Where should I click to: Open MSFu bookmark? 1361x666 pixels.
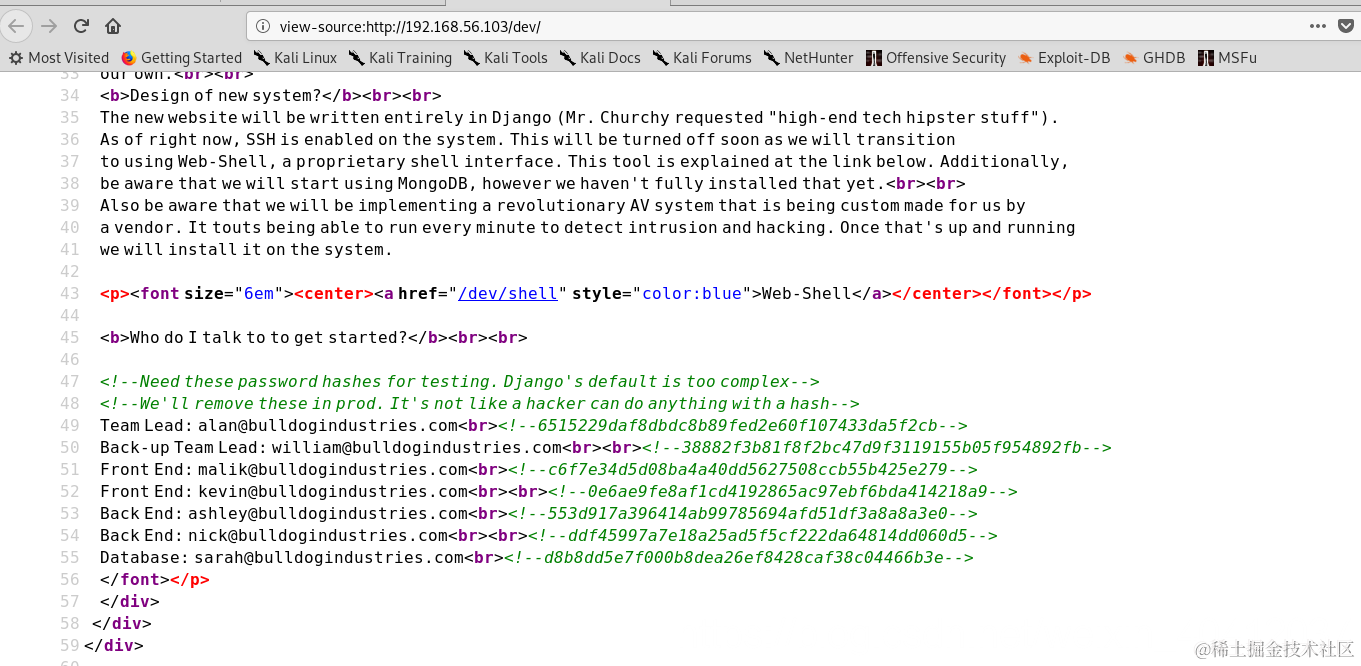click(x=1227, y=58)
